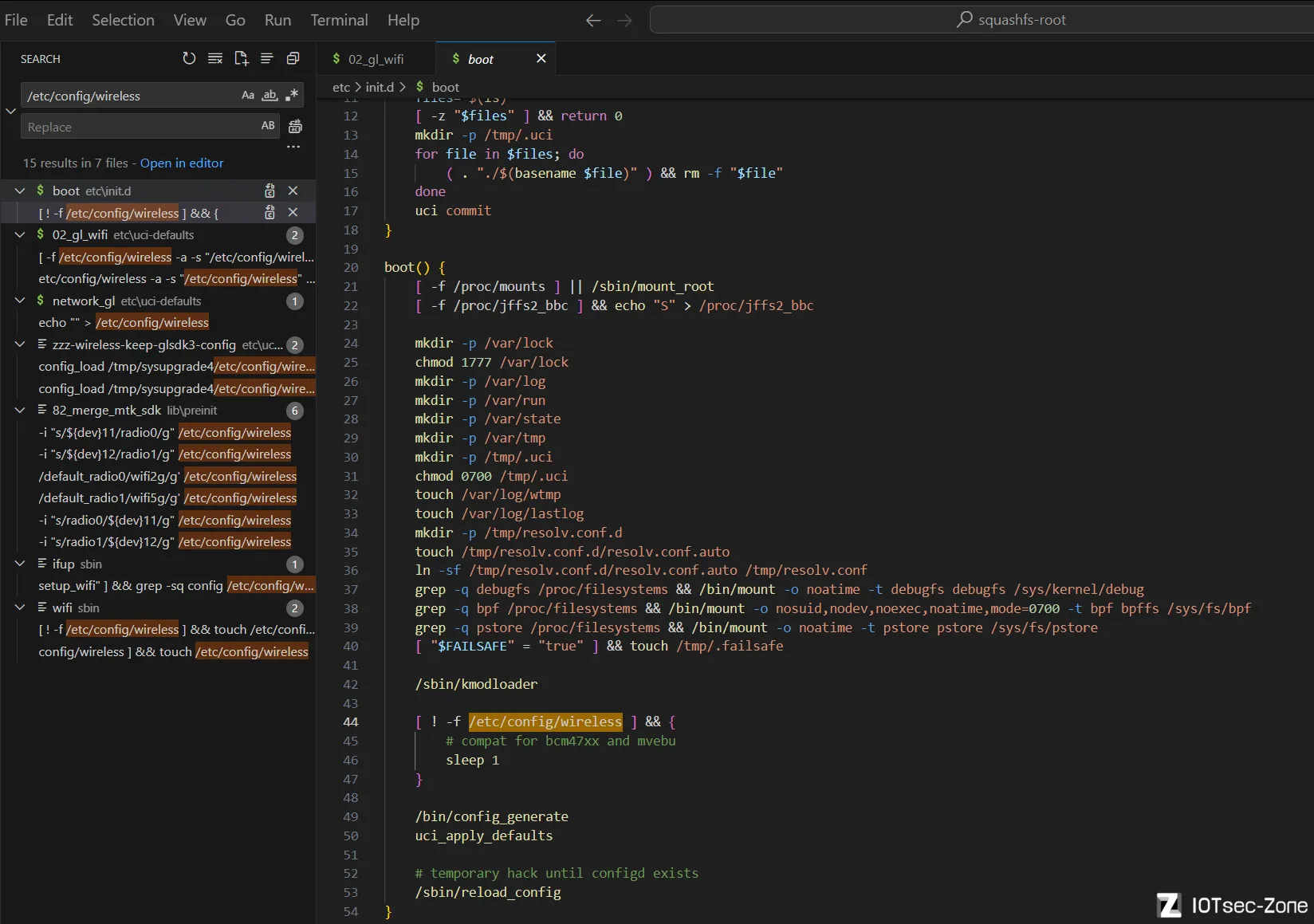Toggle Match Case (Aa) in search
Viewport: 1314px width, 924px height.
tap(248, 96)
